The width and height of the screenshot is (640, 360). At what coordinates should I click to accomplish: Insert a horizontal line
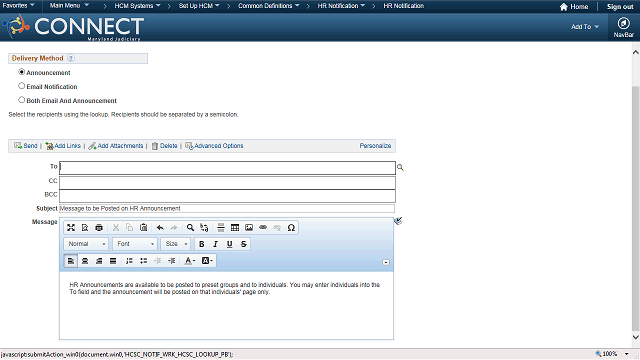click(221, 228)
